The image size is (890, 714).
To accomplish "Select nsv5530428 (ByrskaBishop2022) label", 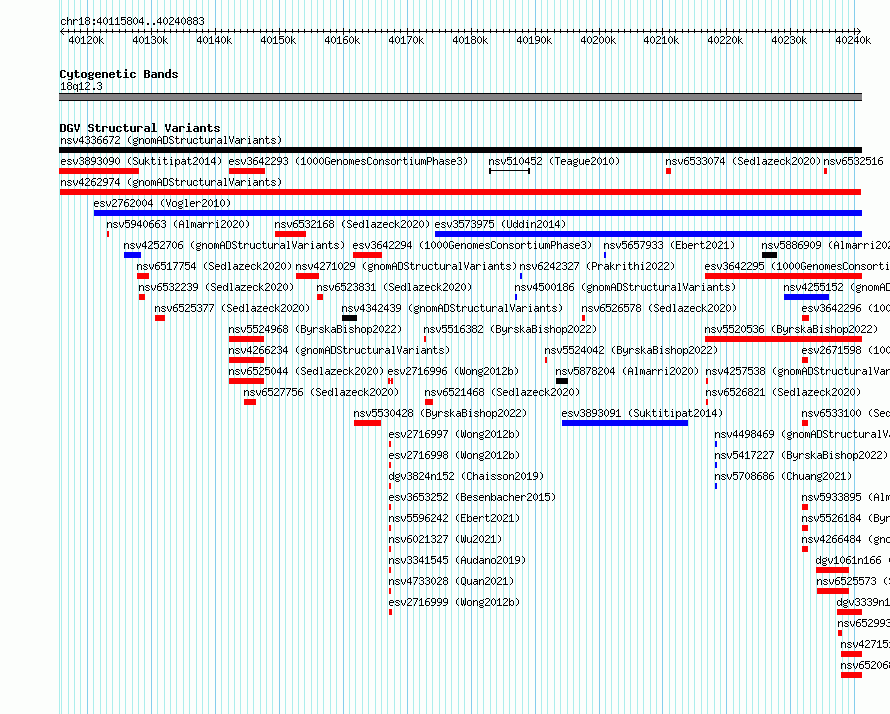I will coord(440,413).
